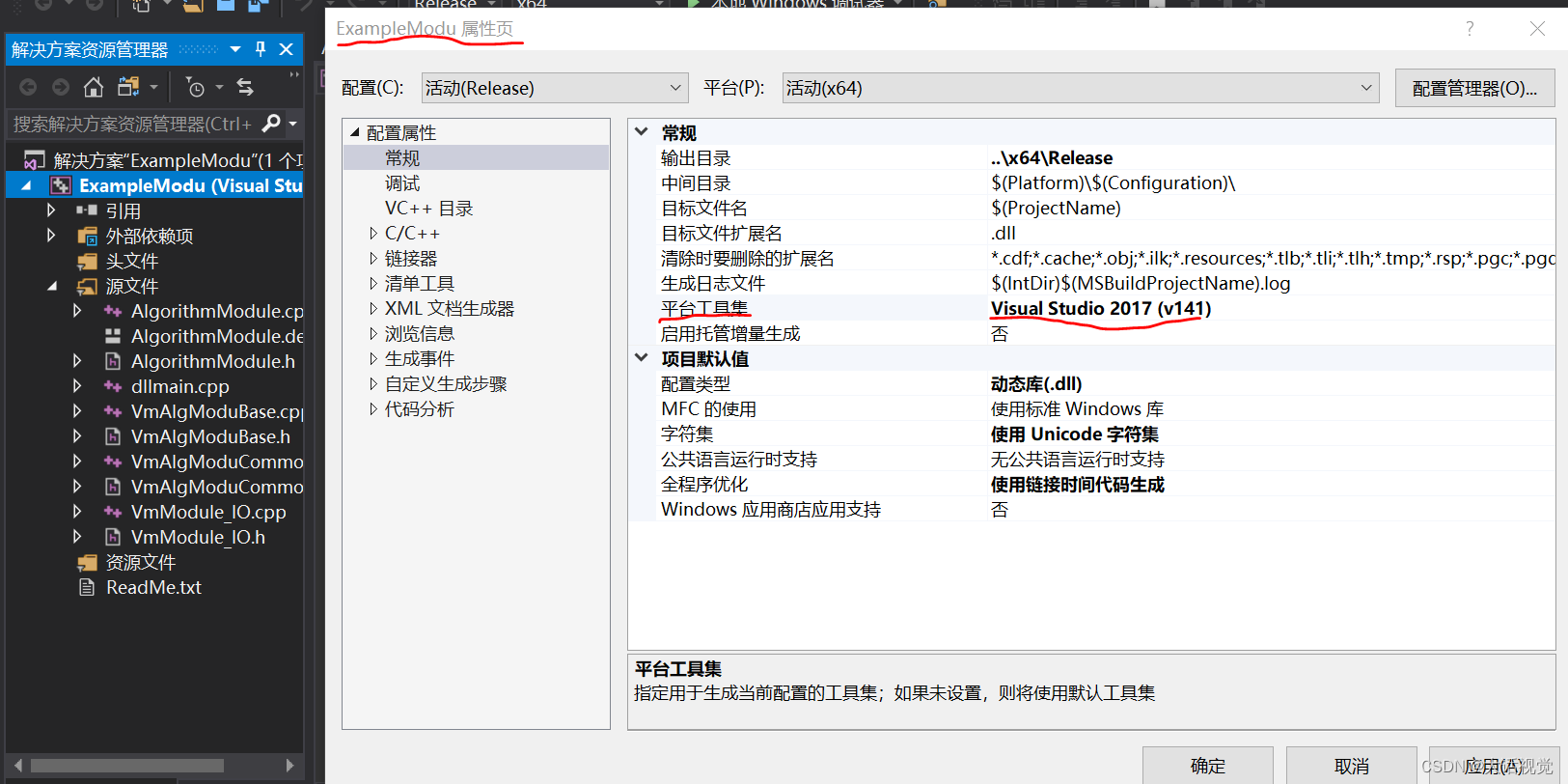The height and width of the screenshot is (784, 1568).
Task: Open the dropdown next to the switch views icon
Action: (x=154, y=88)
